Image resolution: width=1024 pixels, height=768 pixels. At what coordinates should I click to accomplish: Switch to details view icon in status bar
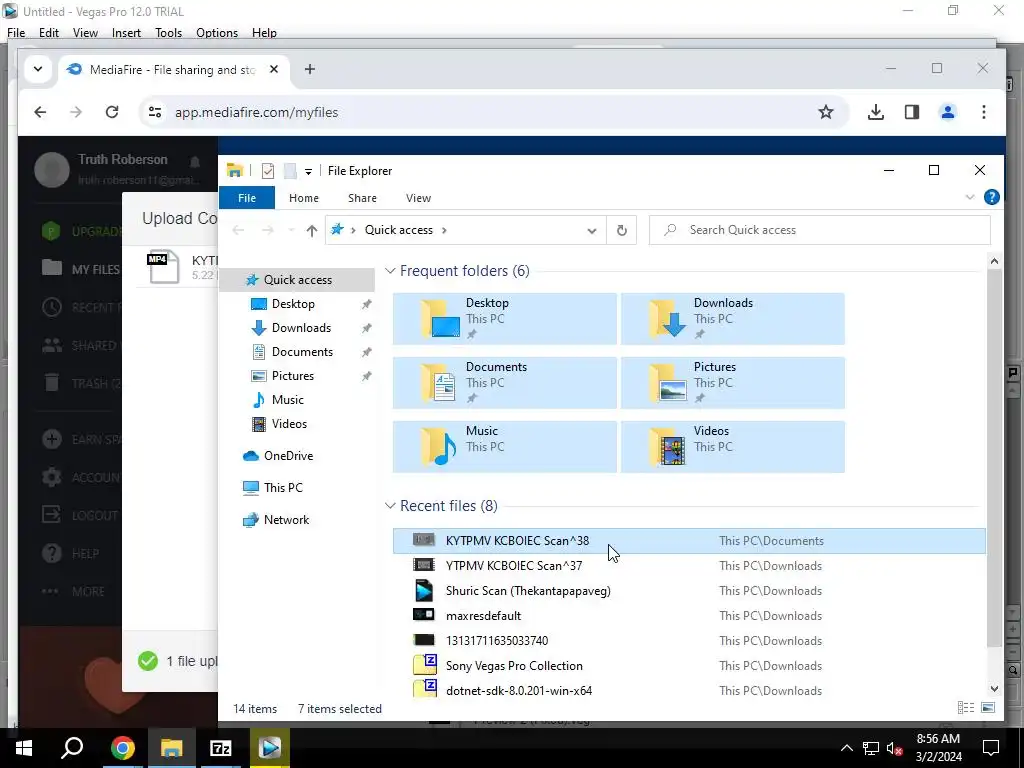[965, 708]
